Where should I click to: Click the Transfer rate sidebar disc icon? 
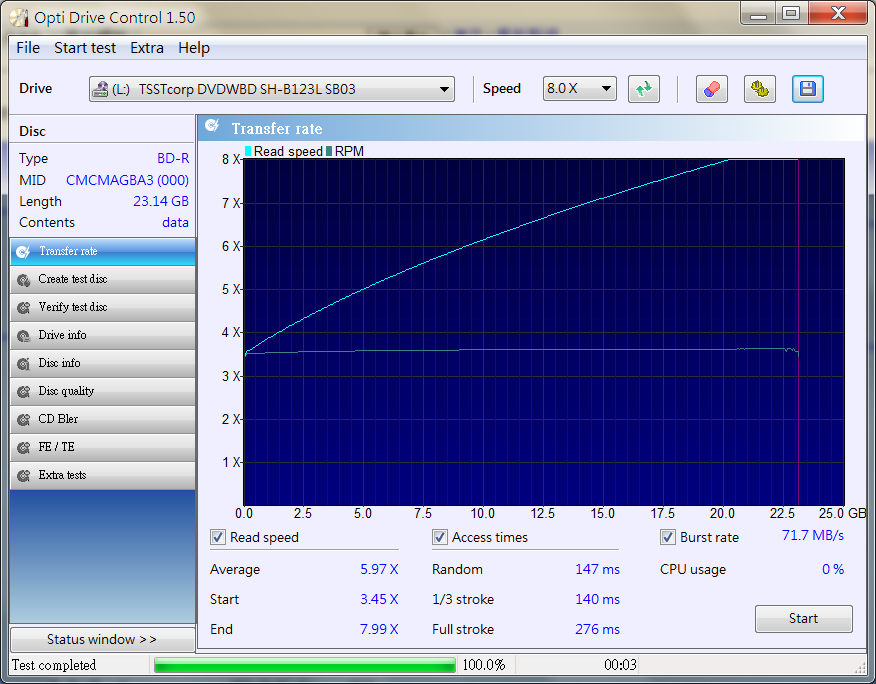(x=23, y=252)
